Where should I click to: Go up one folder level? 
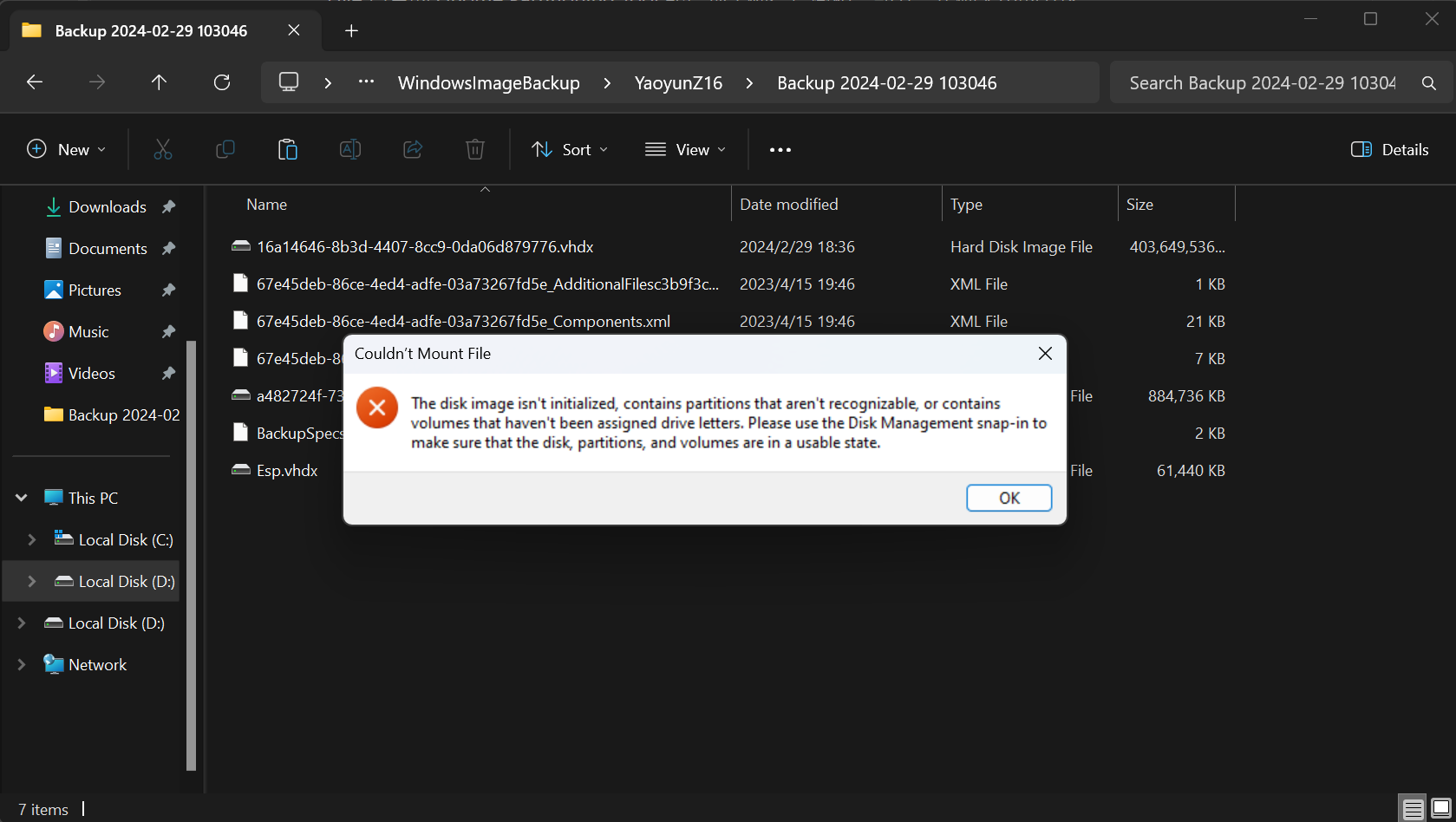159,82
